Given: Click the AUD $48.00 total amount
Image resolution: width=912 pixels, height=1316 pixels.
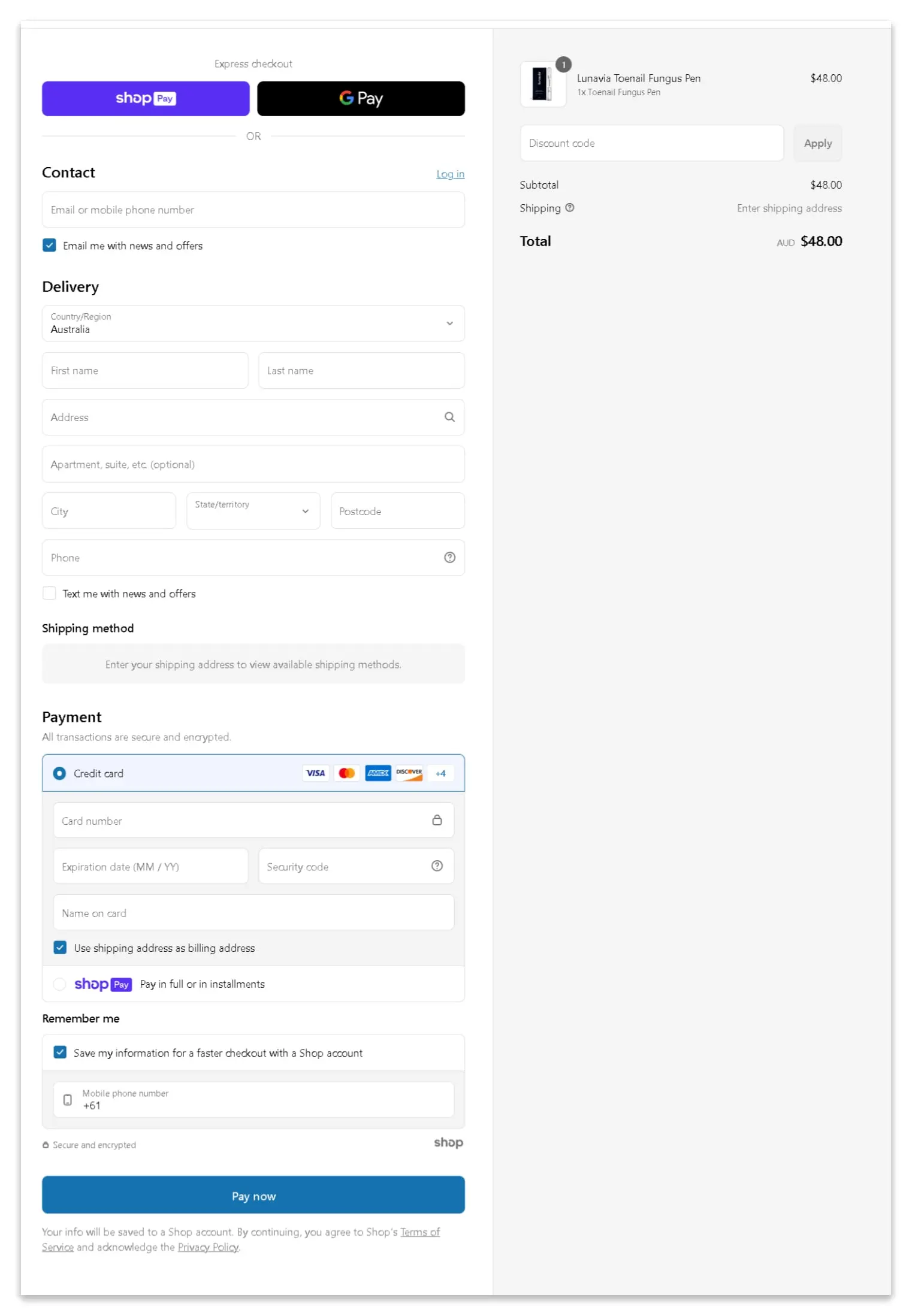Looking at the screenshot, I should [x=810, y=241].
